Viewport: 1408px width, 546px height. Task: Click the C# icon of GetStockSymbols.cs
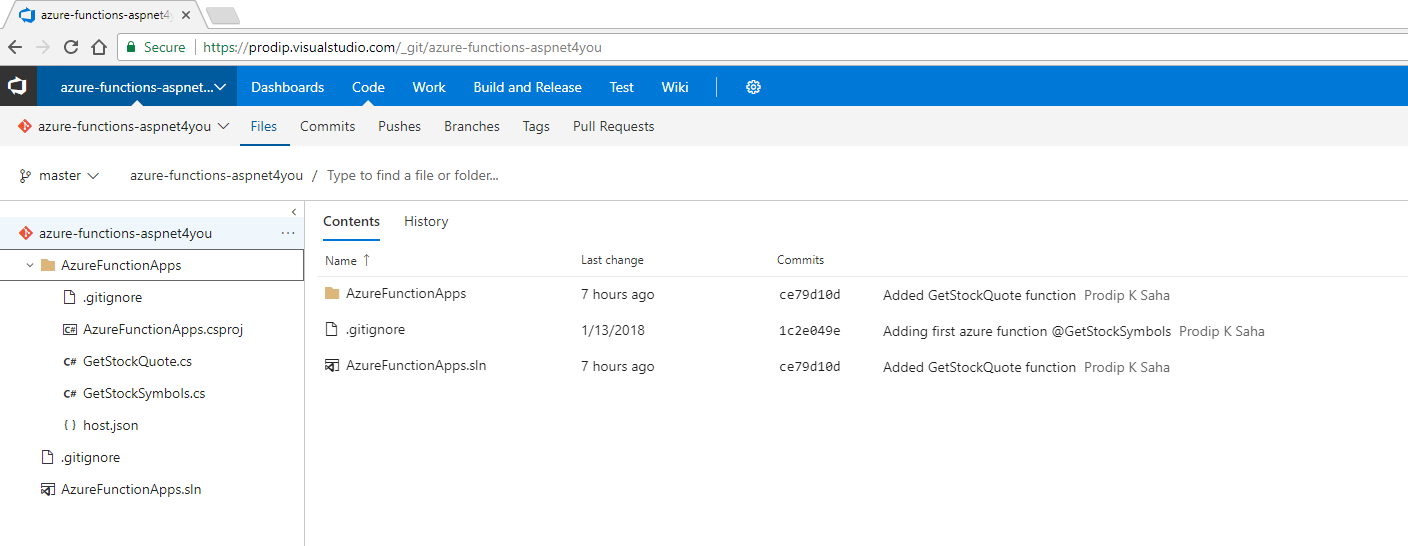70,394
